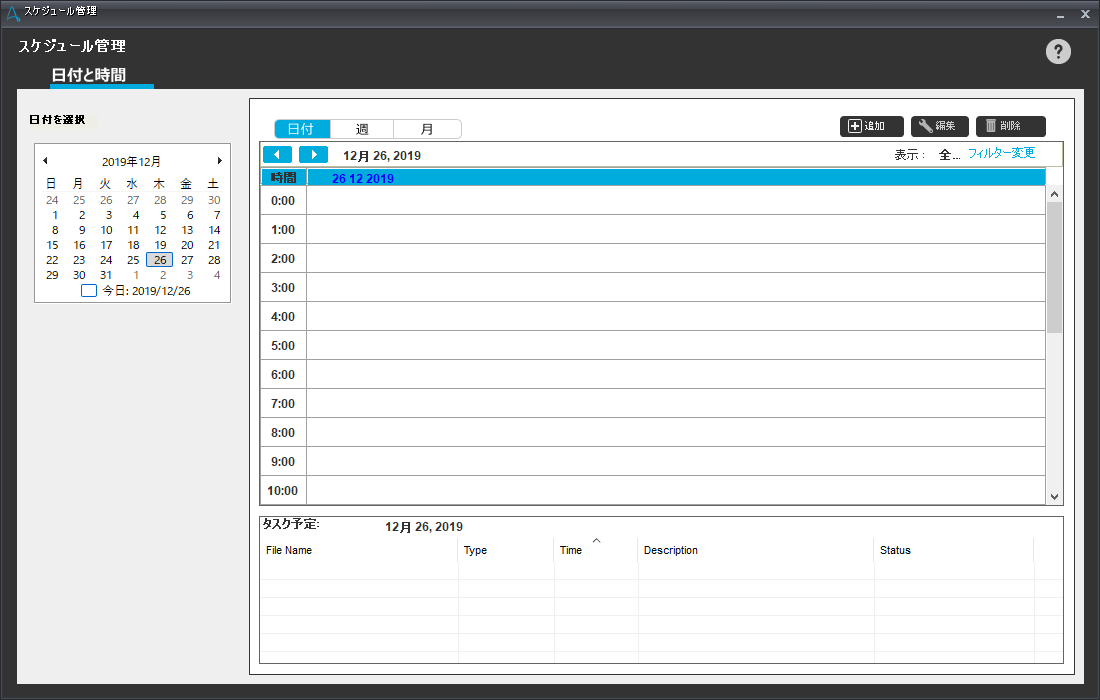Sort by the Type column header
Screen dimensions: 1100x700
pyautogui.click(x=506, y=551)
